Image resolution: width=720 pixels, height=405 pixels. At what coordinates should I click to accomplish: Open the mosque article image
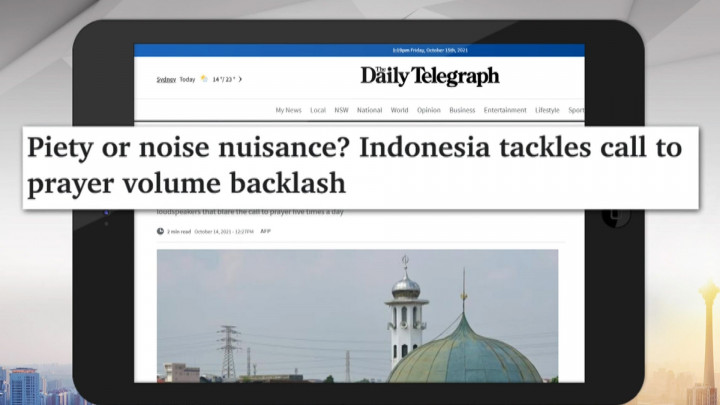[x=357, y=316]
